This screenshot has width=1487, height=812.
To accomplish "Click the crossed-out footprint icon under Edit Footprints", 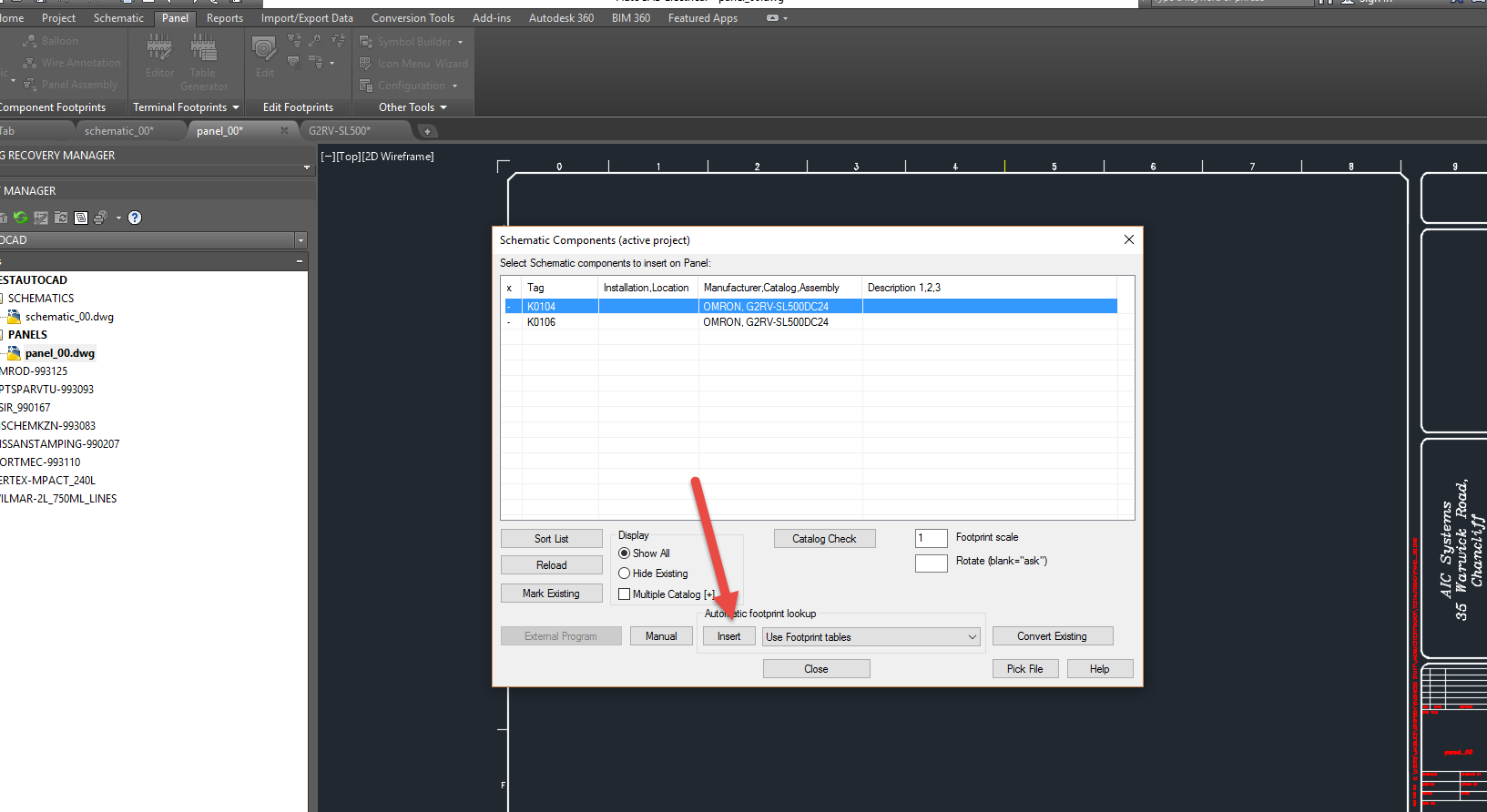I will pos(294,63).
